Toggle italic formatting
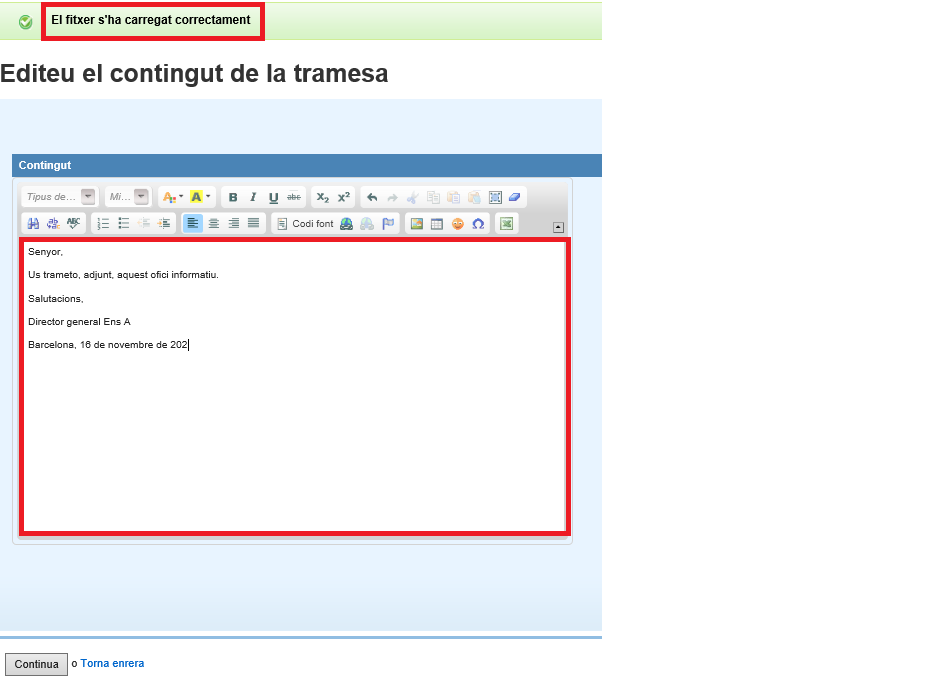This screenshot has height=682, width=926. (253, 198)
